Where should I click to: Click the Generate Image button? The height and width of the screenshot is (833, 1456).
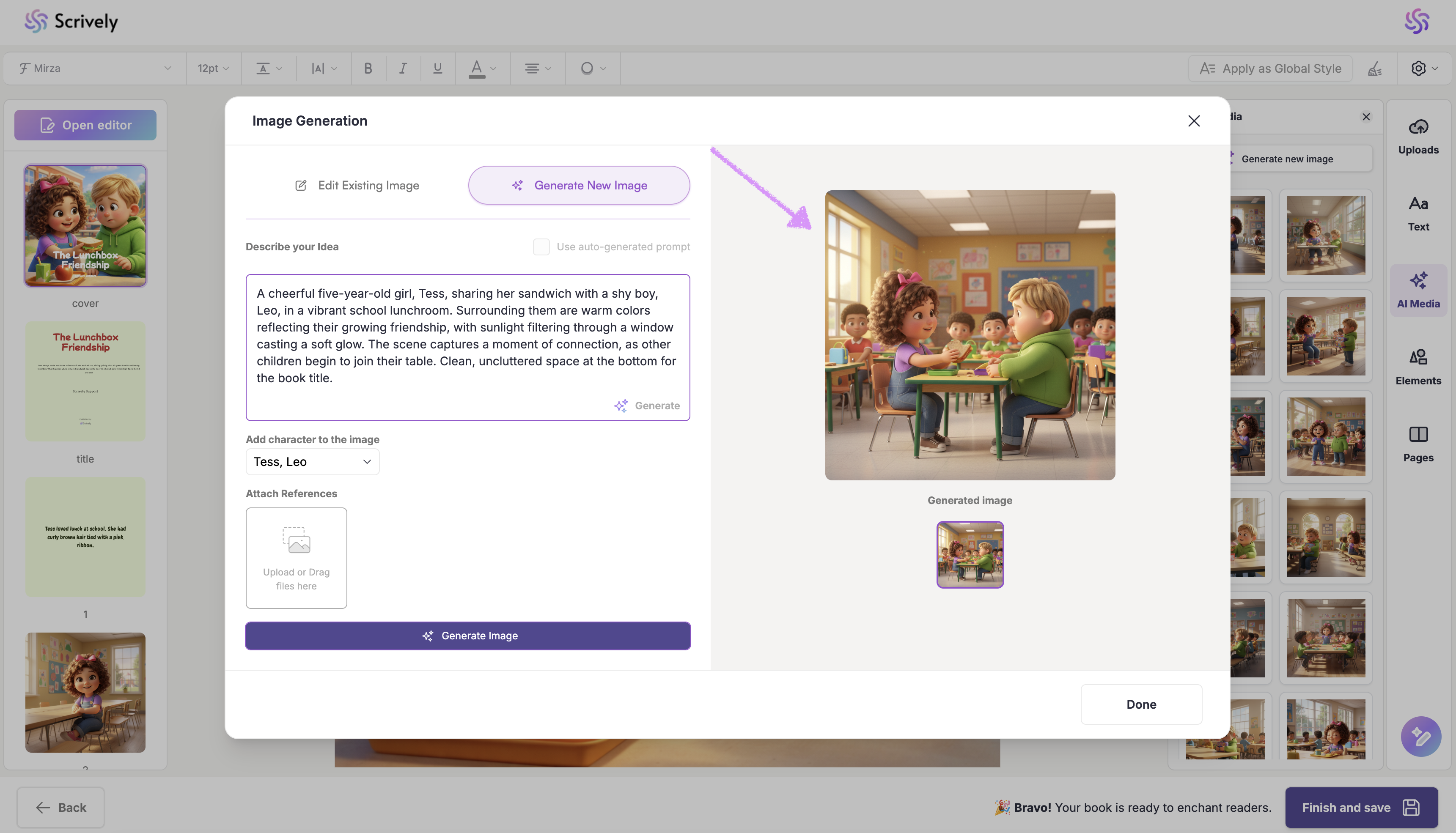coord(467,636)
